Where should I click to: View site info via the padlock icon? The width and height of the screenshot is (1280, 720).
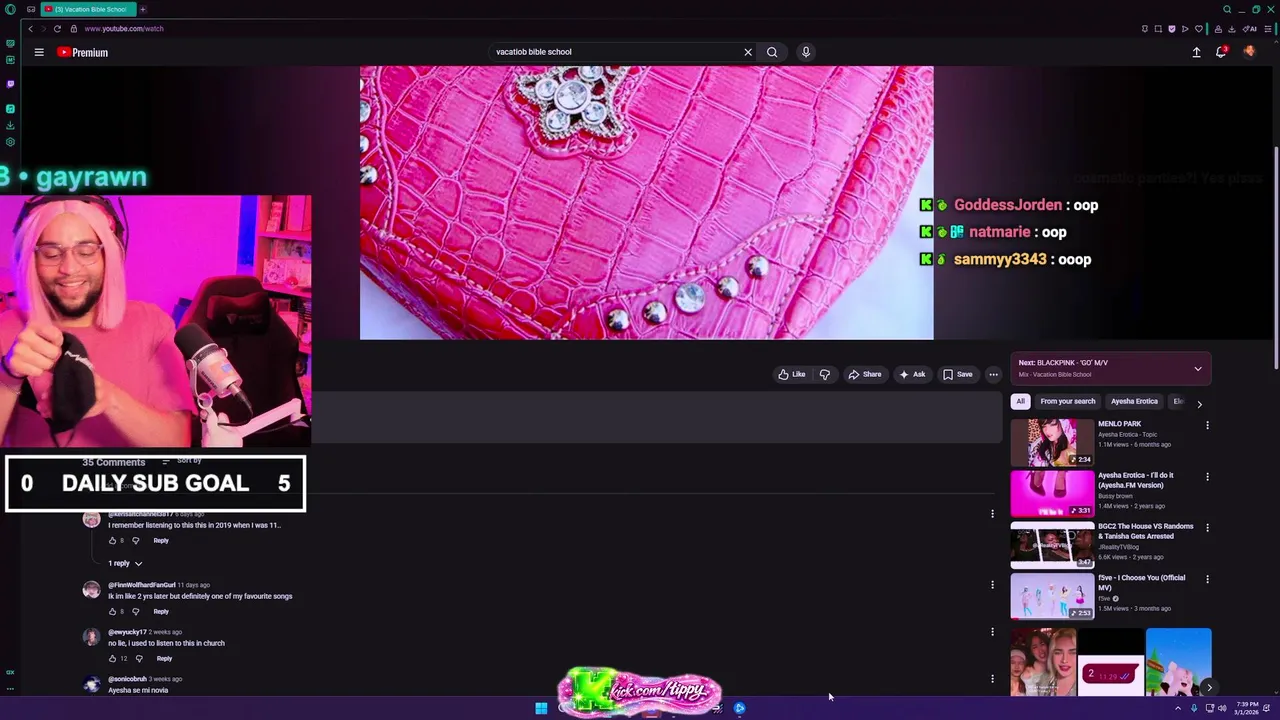[x=73, y=28]
